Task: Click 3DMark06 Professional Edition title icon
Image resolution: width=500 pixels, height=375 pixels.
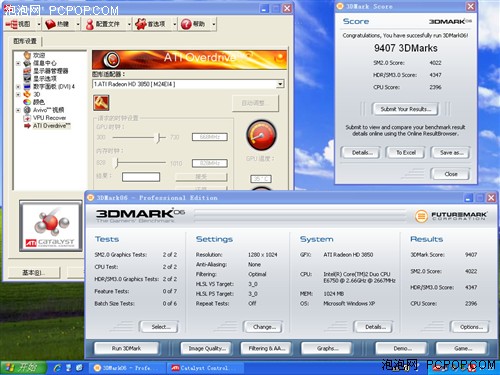Action: [90, 198]
